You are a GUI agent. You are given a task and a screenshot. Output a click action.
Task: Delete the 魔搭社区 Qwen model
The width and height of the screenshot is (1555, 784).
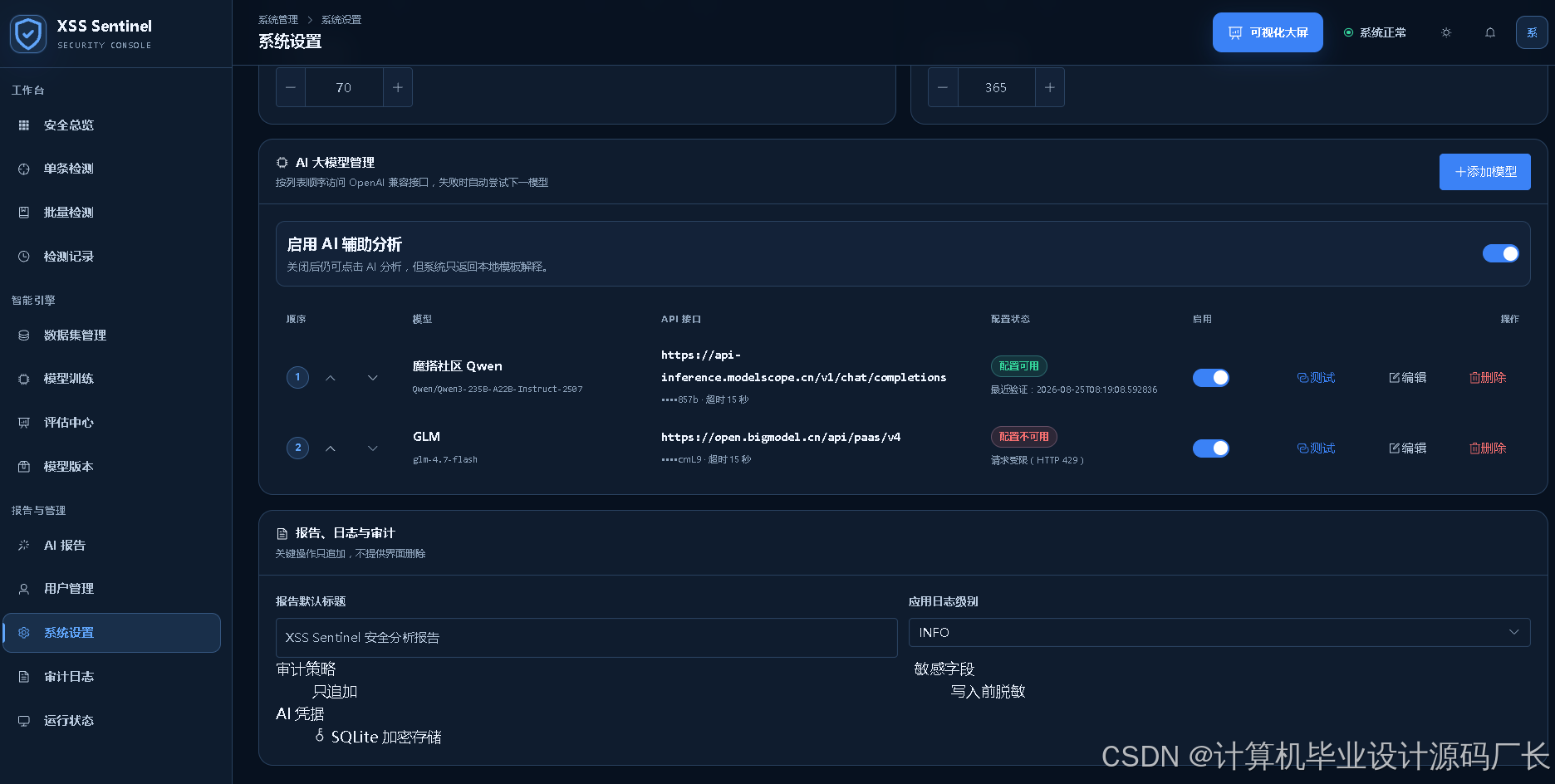tap(1488, 378)
